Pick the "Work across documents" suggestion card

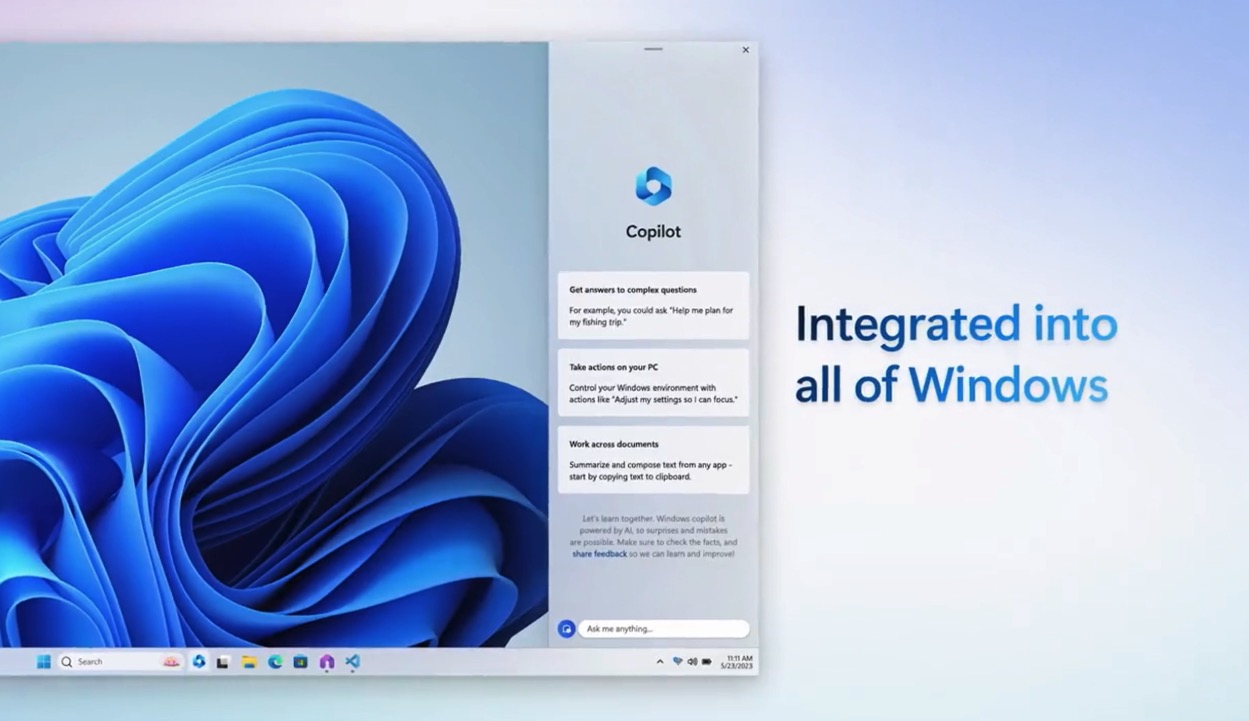[x=653, y=459]
